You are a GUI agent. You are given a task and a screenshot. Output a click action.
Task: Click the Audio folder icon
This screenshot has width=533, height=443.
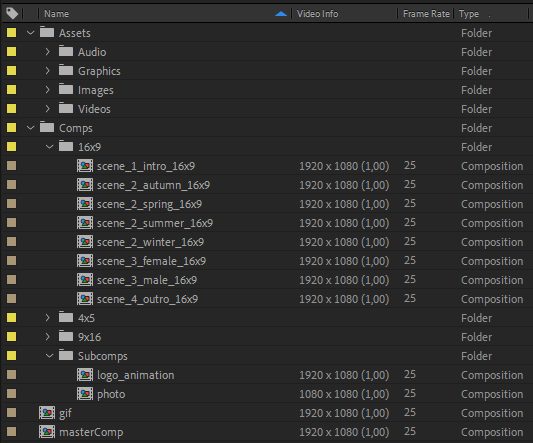click(66, 51)
